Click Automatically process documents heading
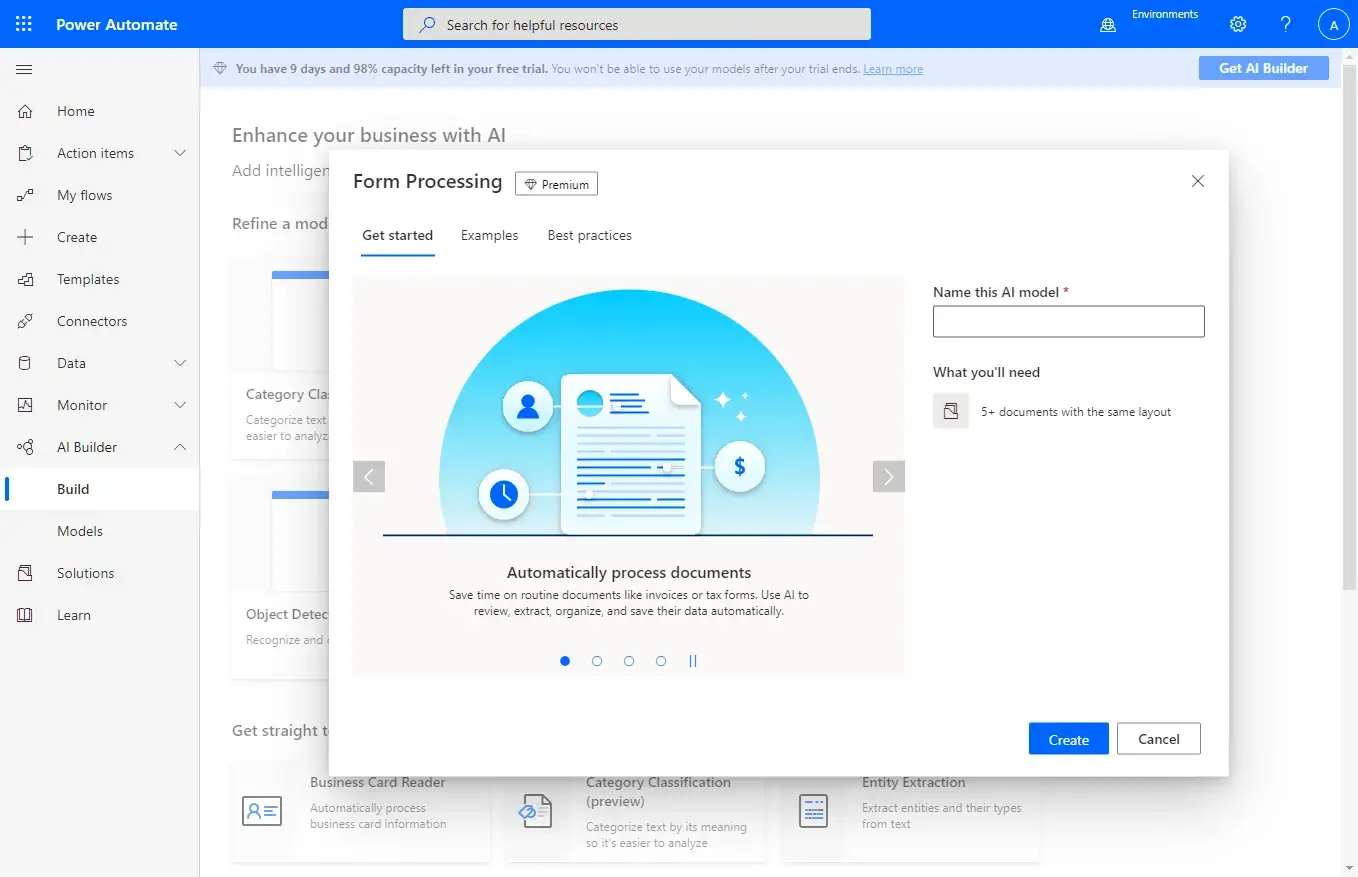The width and height of the screenshot is (1358, 877). pos(629,573)
